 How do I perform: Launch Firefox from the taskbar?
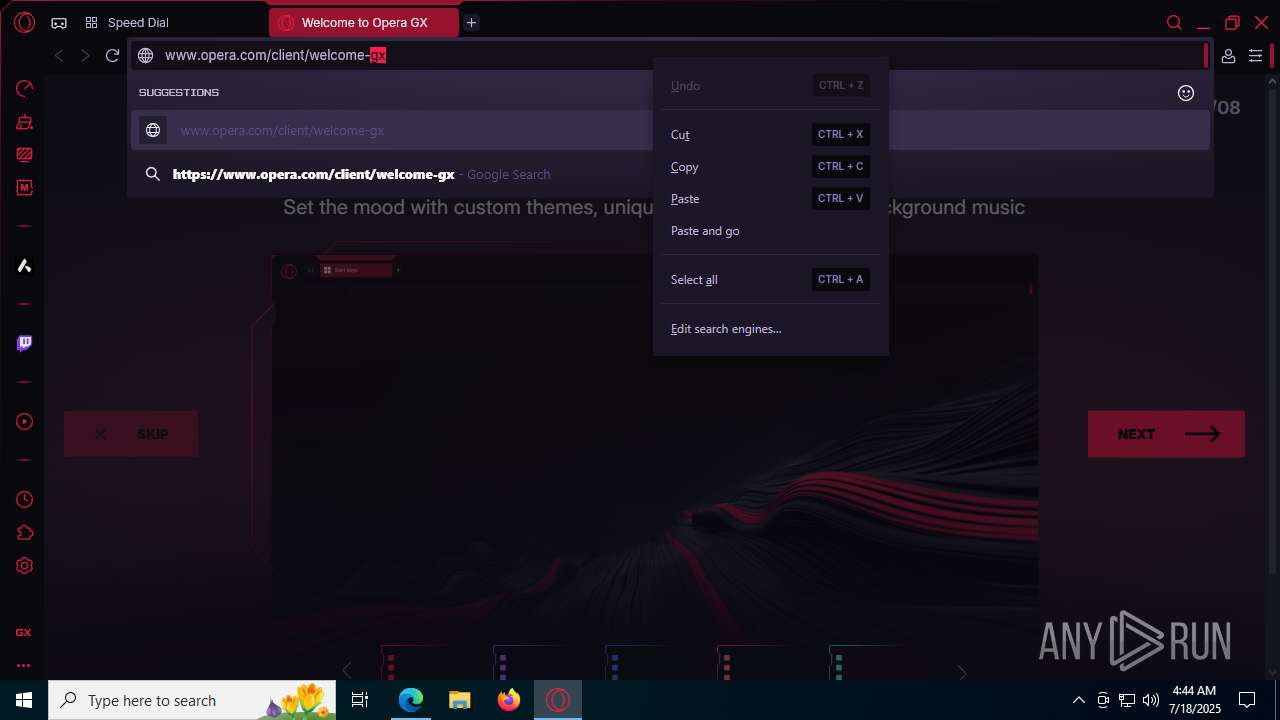tap(509, 700)
